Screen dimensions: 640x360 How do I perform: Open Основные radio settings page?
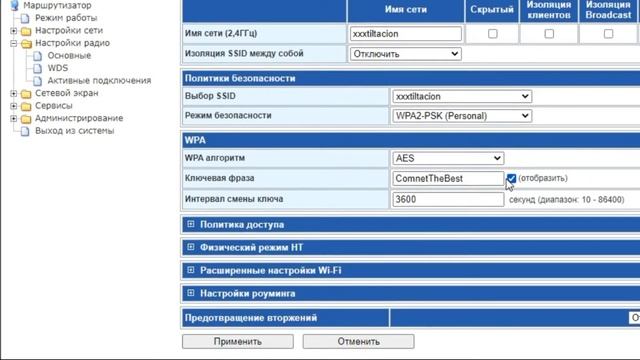pos(69,56)
